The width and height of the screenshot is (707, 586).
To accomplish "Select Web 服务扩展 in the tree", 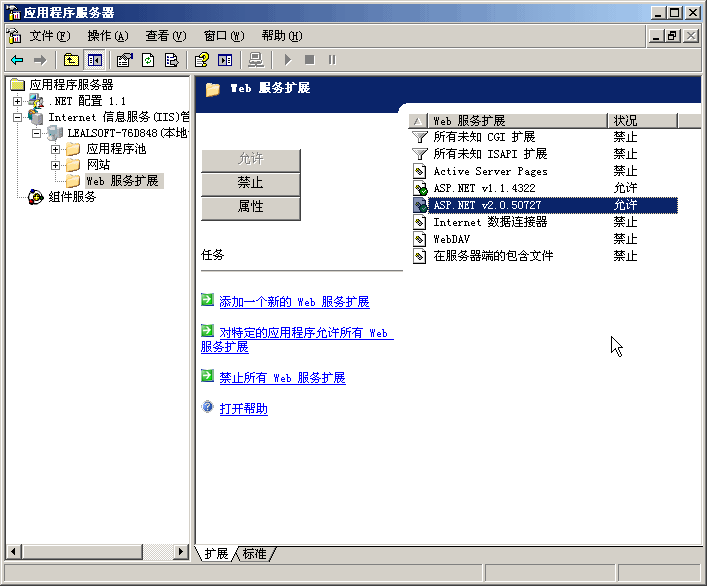I will [122, 181].
